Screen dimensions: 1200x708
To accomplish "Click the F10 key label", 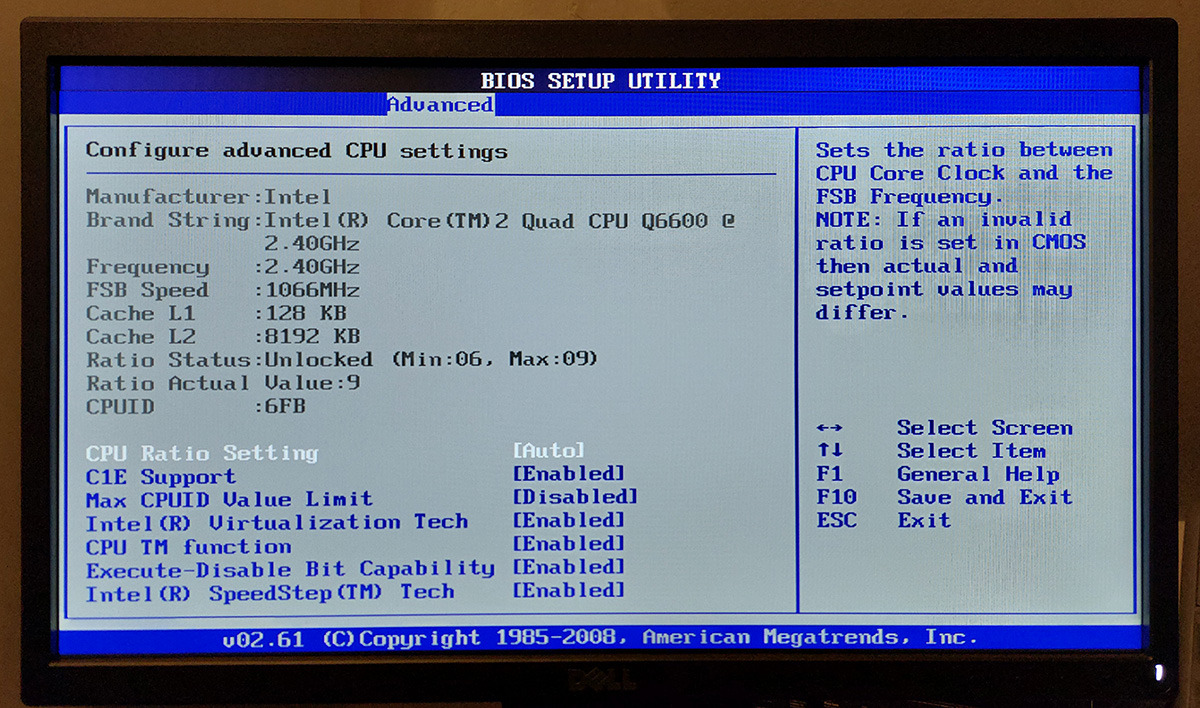I will 836,497.
